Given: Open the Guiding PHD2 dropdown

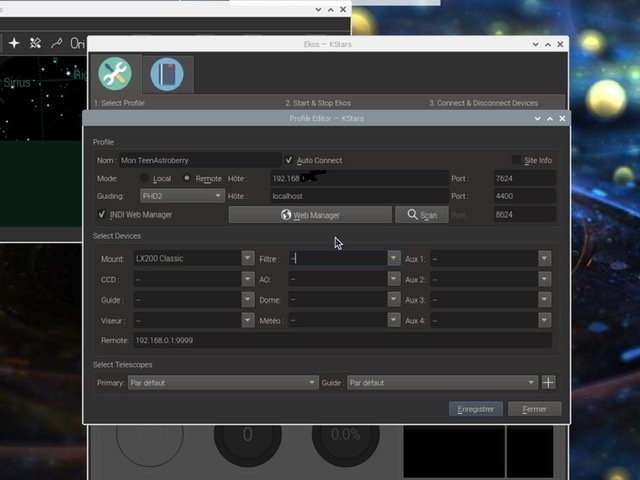Looking at the screenshot, I should tap(182, 196).
